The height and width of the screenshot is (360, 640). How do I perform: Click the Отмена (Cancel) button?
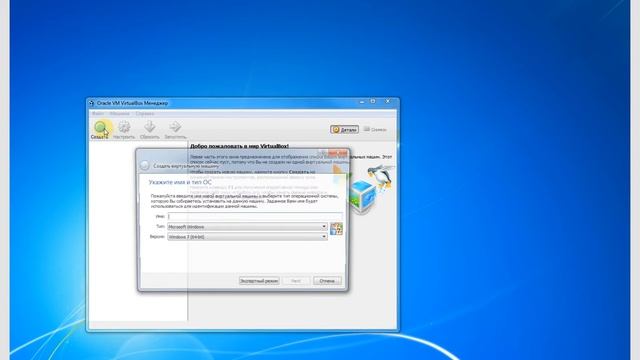click(x=327, y=281)
